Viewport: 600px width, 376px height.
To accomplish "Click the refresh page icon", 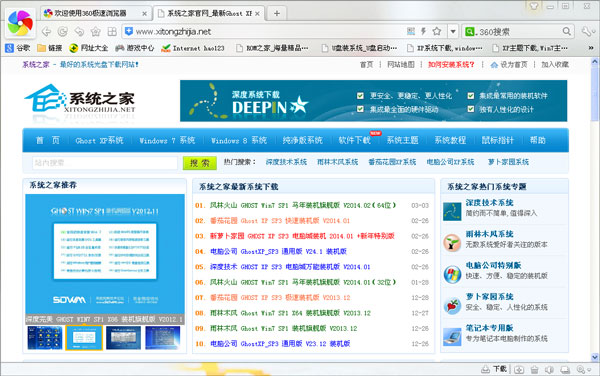I will [63, 32].
